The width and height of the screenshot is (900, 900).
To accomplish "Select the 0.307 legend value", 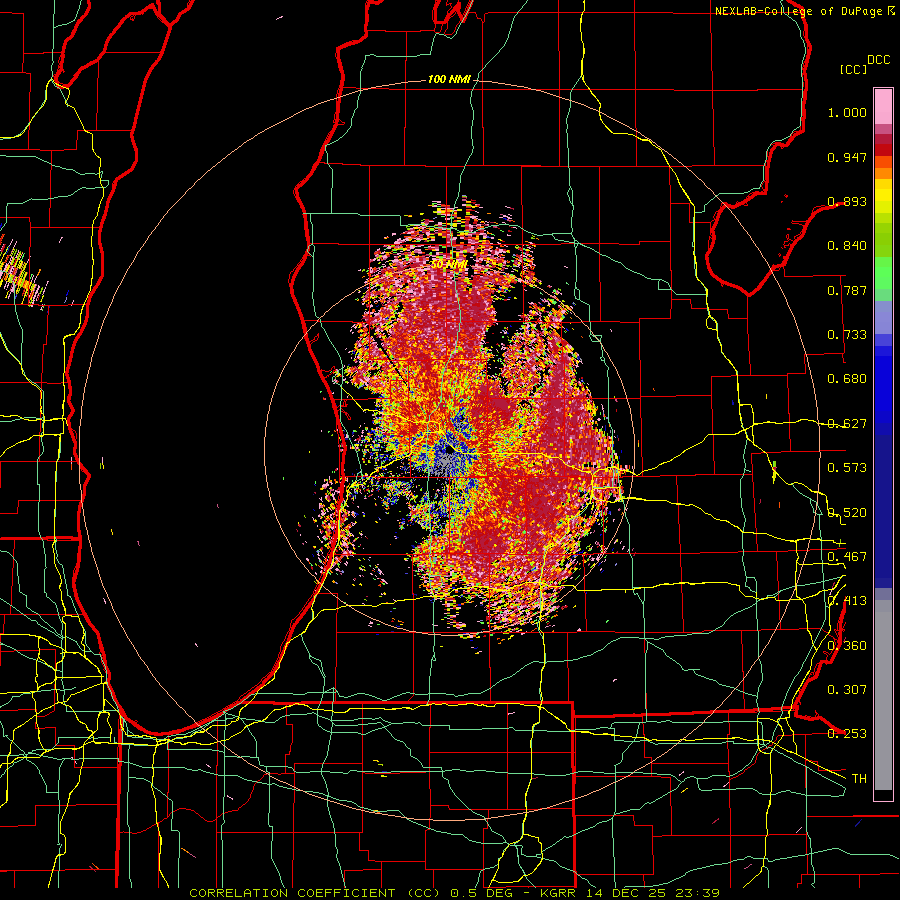I will [847, 690].
